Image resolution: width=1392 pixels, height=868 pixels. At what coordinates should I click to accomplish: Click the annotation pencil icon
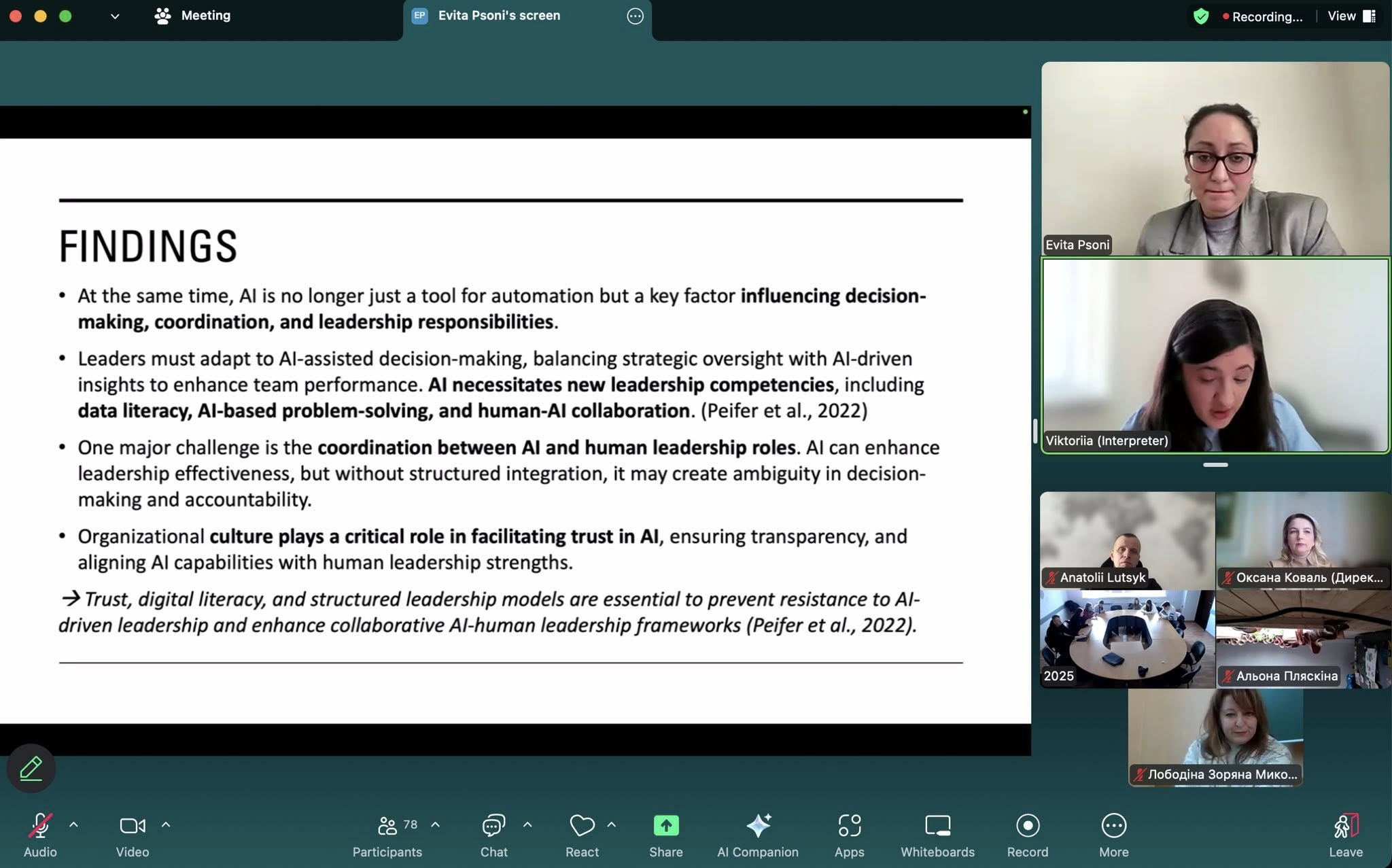[x=31, y=769]
